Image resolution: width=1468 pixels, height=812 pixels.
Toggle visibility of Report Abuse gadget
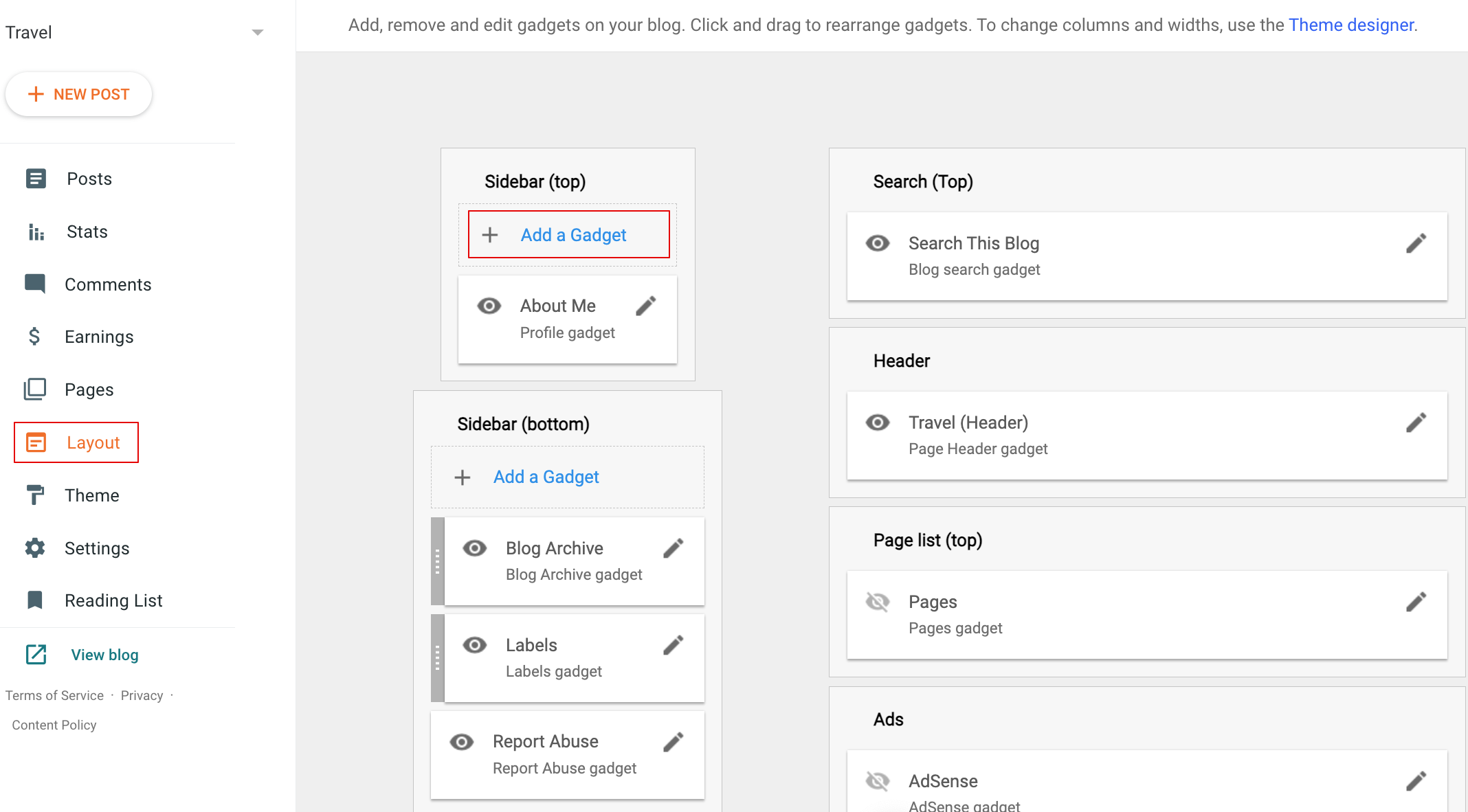[x=462, y=742]
